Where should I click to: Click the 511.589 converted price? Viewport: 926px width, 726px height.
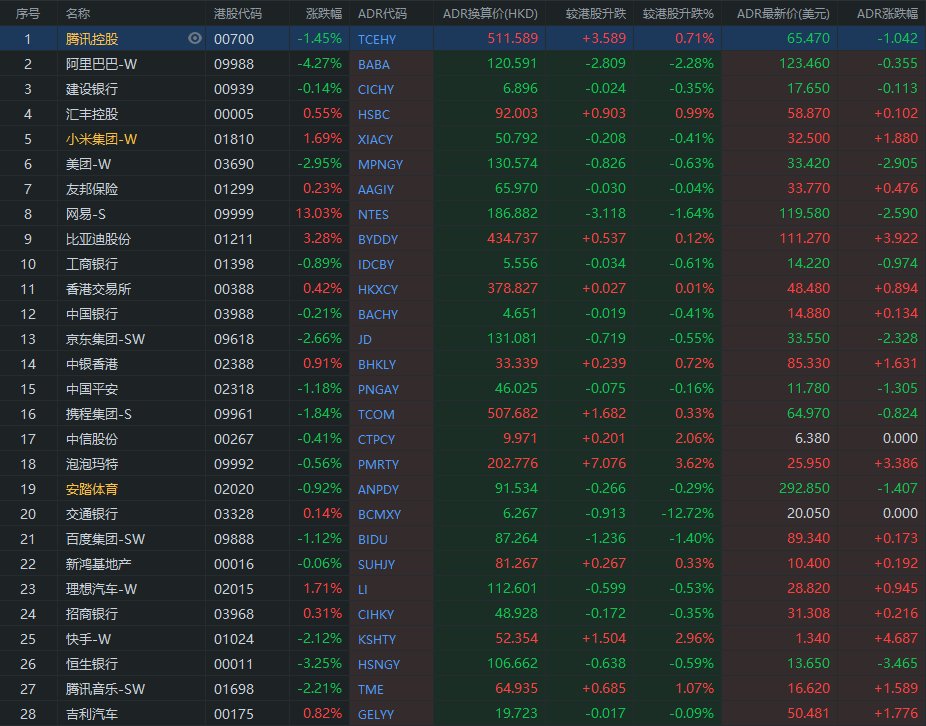click(513, 38)
